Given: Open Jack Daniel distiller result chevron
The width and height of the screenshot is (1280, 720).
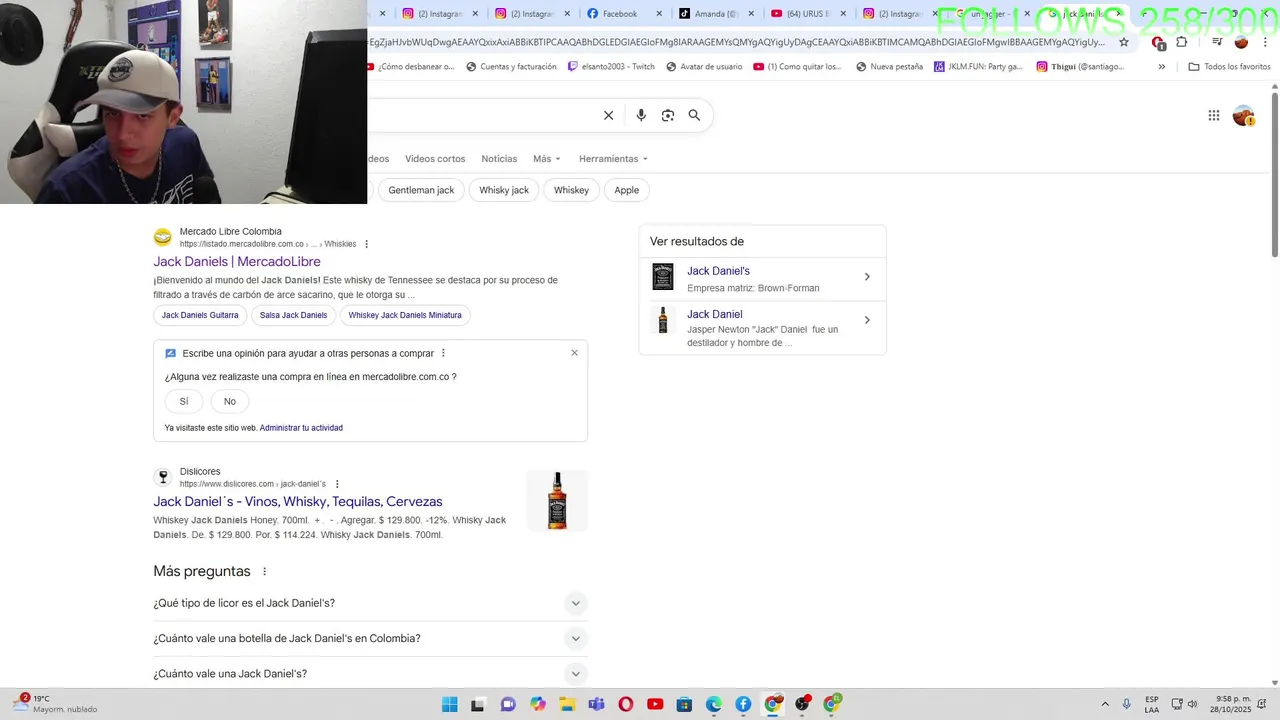Looking at the screenshot, I should coord(867,320).
